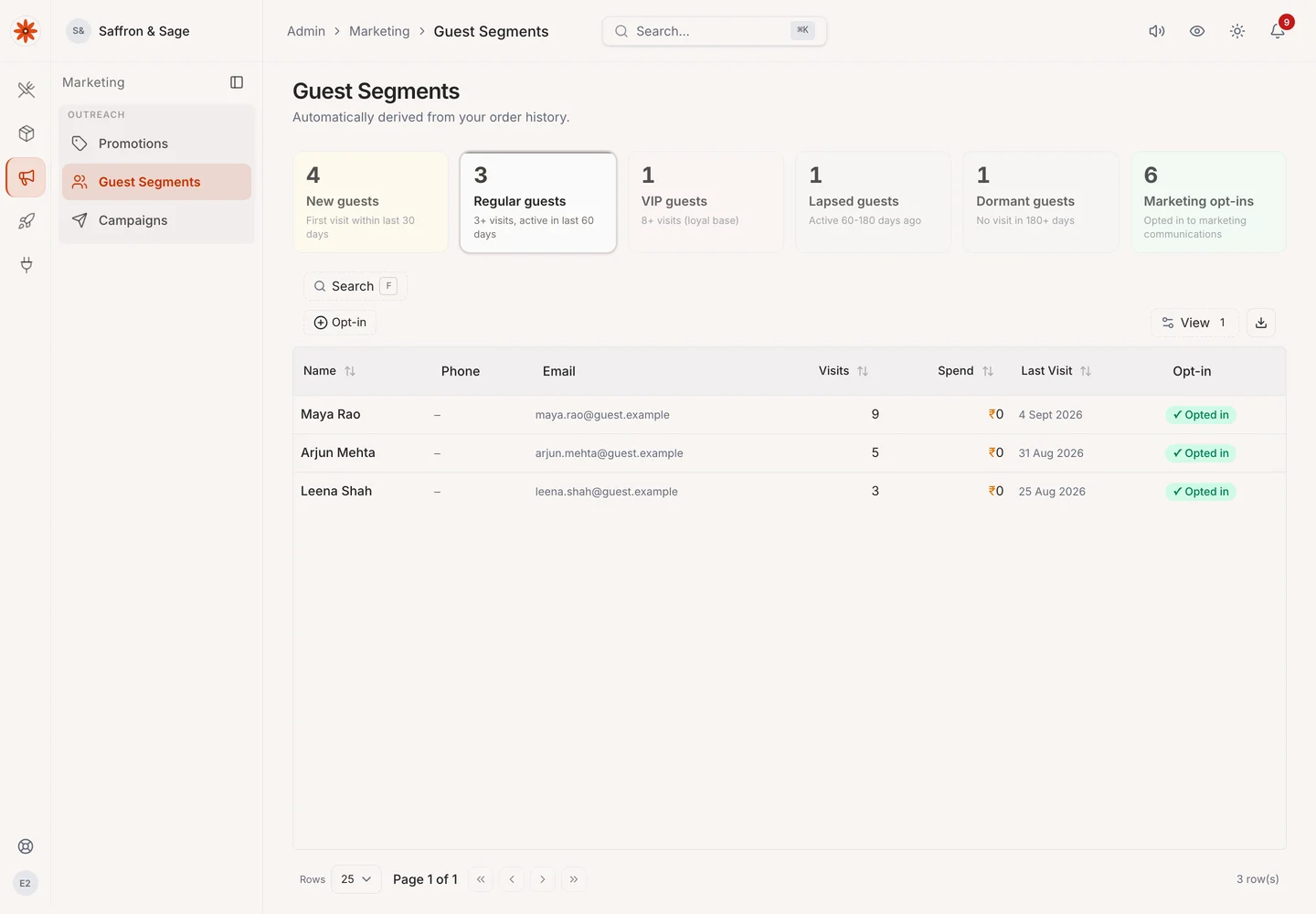Open Guest Segments in the sidebar

(x=157, y=182)
